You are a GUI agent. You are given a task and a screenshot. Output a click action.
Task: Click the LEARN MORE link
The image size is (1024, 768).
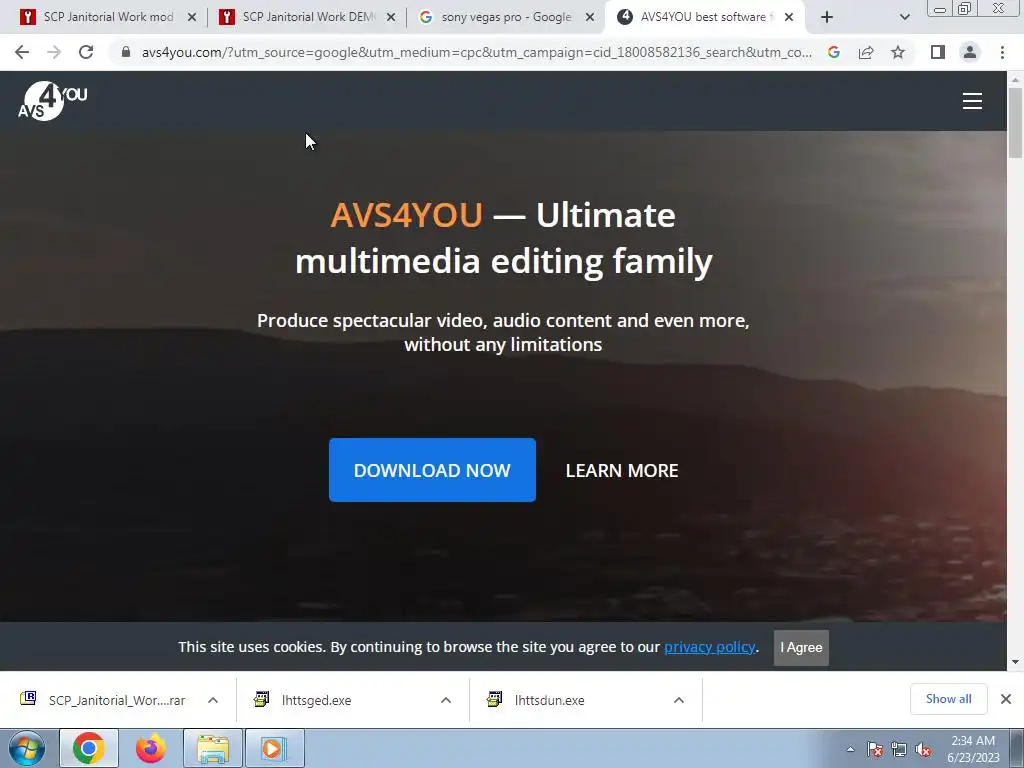point(622,471)
